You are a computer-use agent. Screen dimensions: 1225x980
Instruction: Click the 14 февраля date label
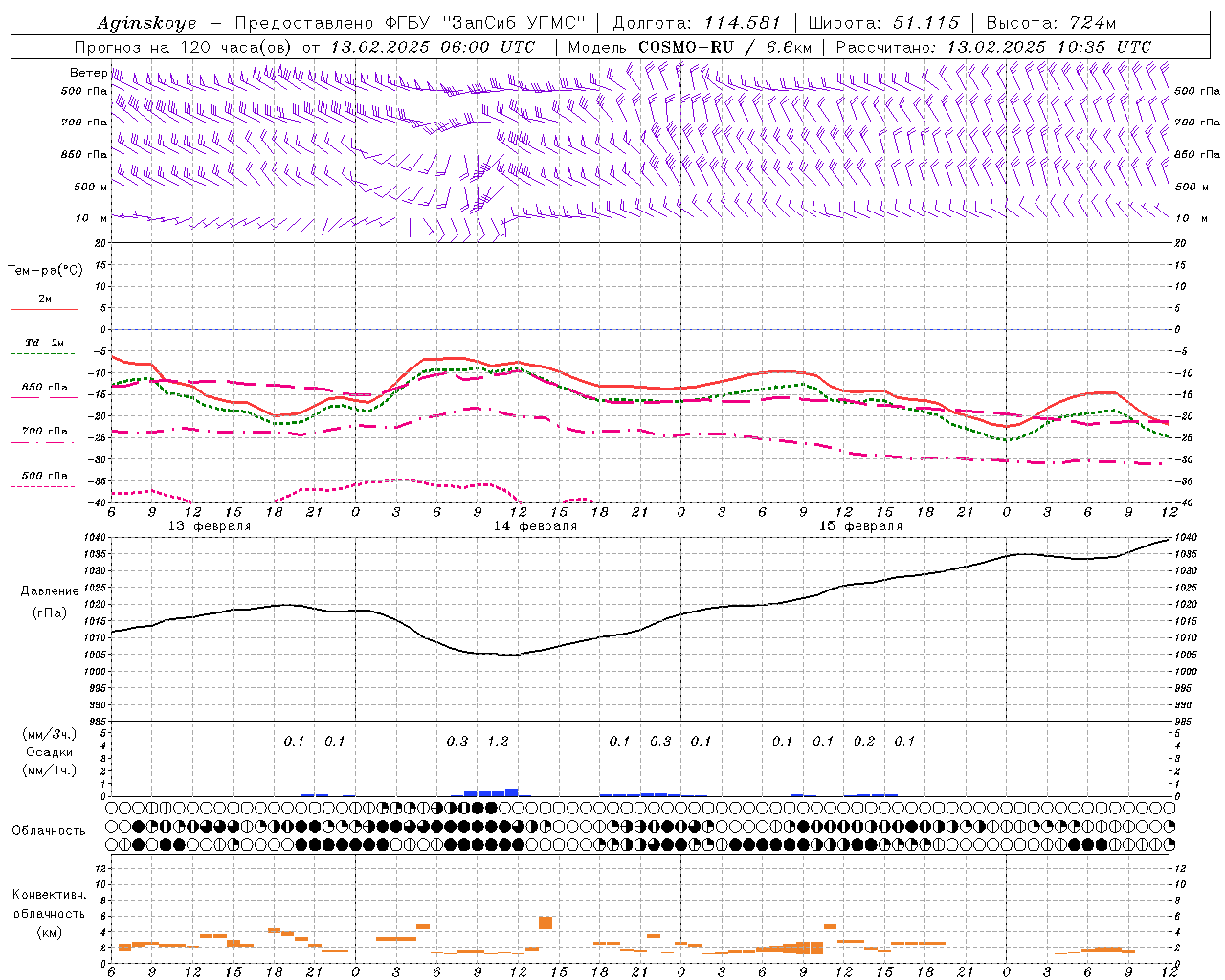point(535,526)
